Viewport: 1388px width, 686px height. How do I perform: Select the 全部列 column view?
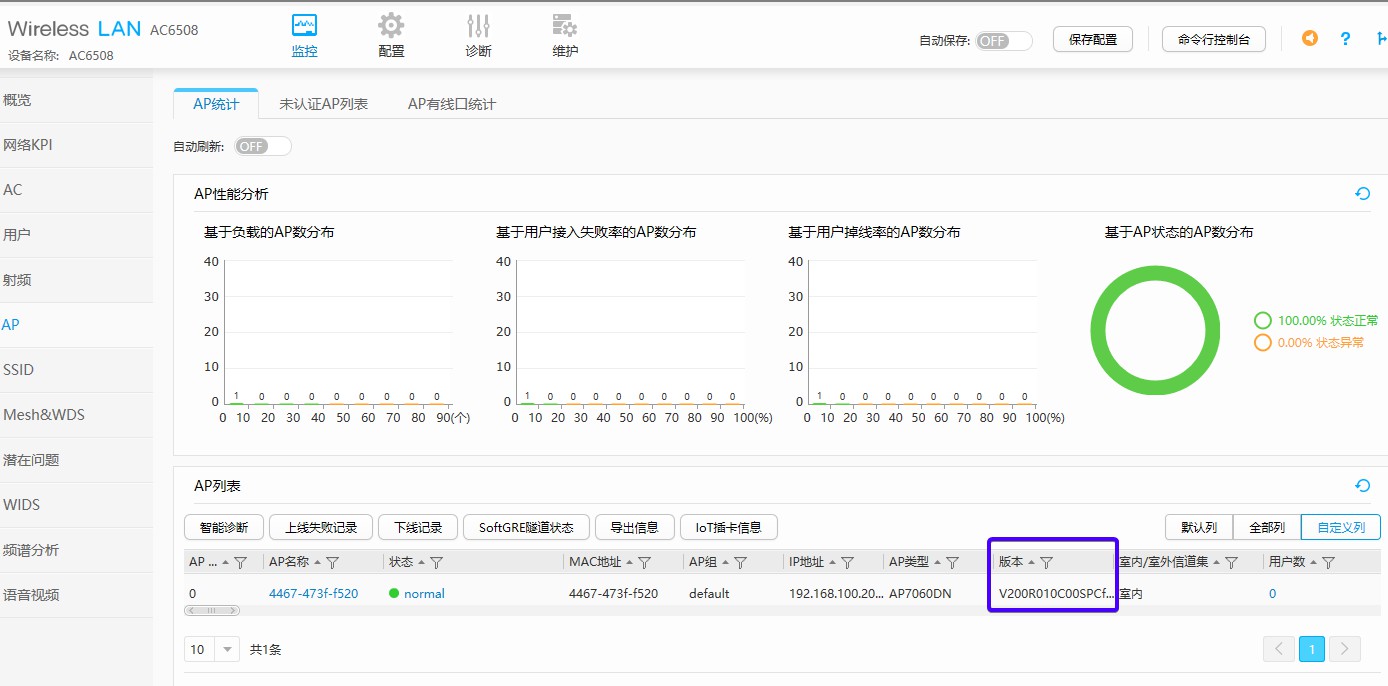[1267, 527]
